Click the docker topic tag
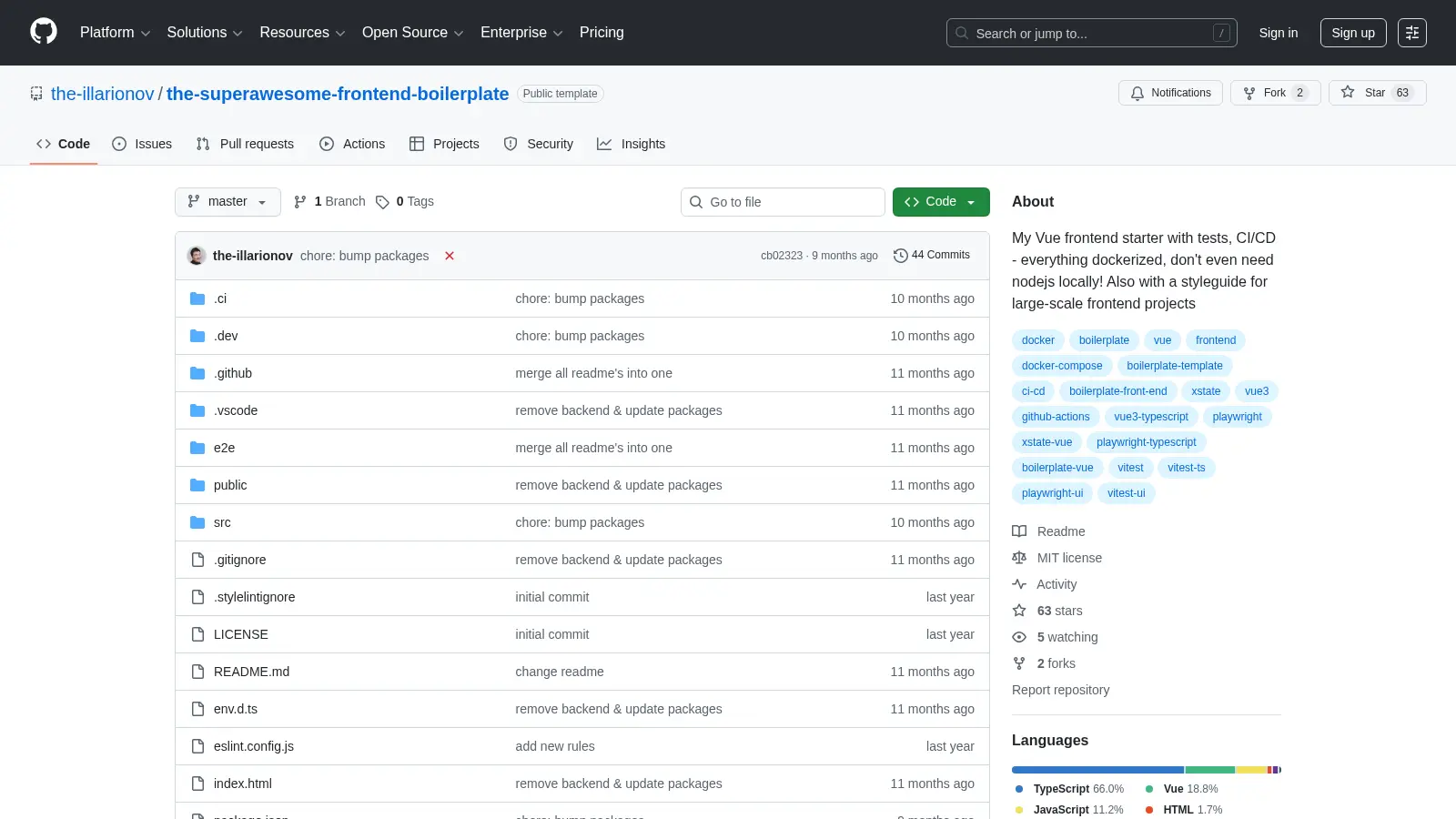1456x819 pixels. coord(1037,340)
